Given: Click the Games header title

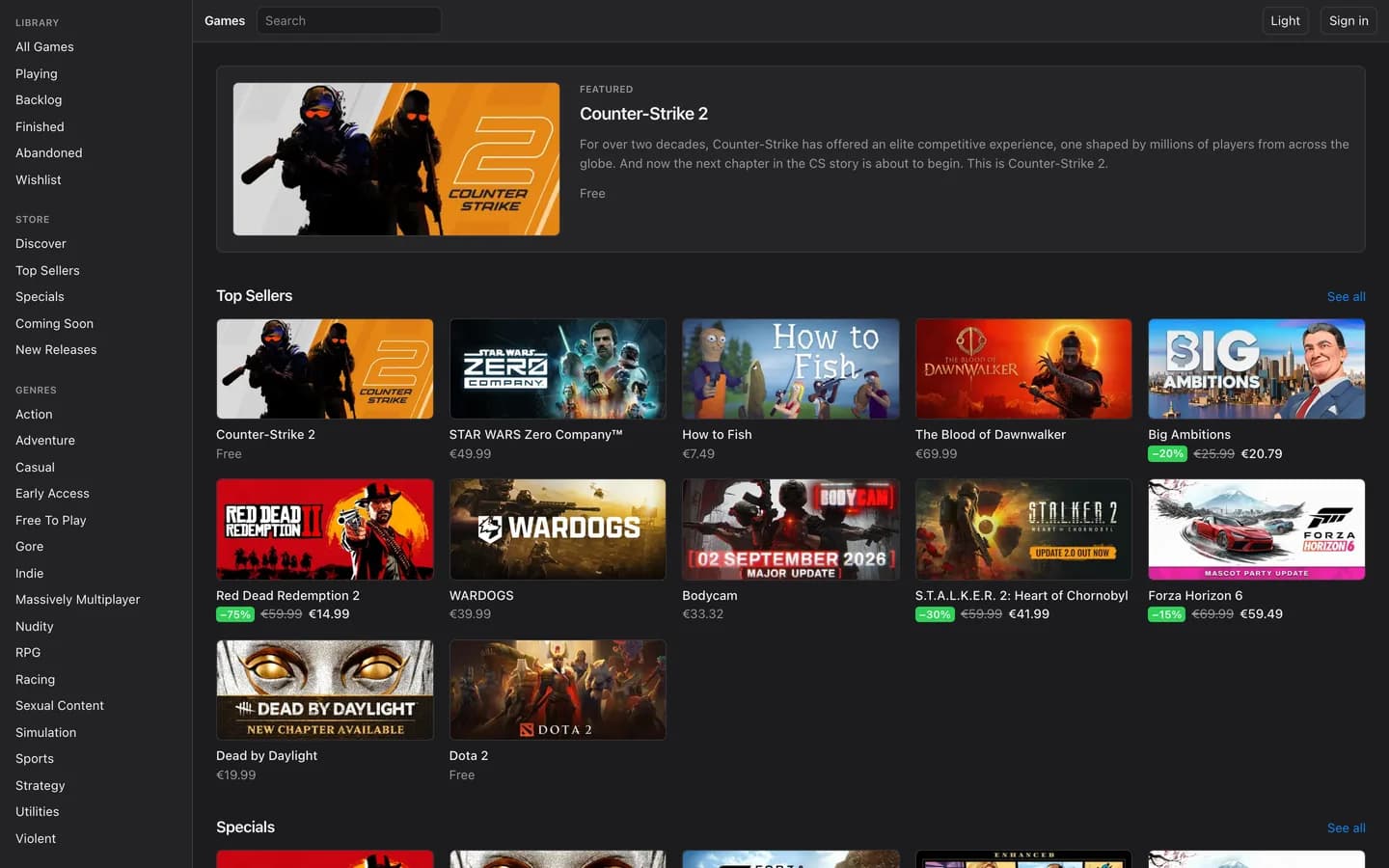Looking at the screenshot, I should tap(225, 20).
